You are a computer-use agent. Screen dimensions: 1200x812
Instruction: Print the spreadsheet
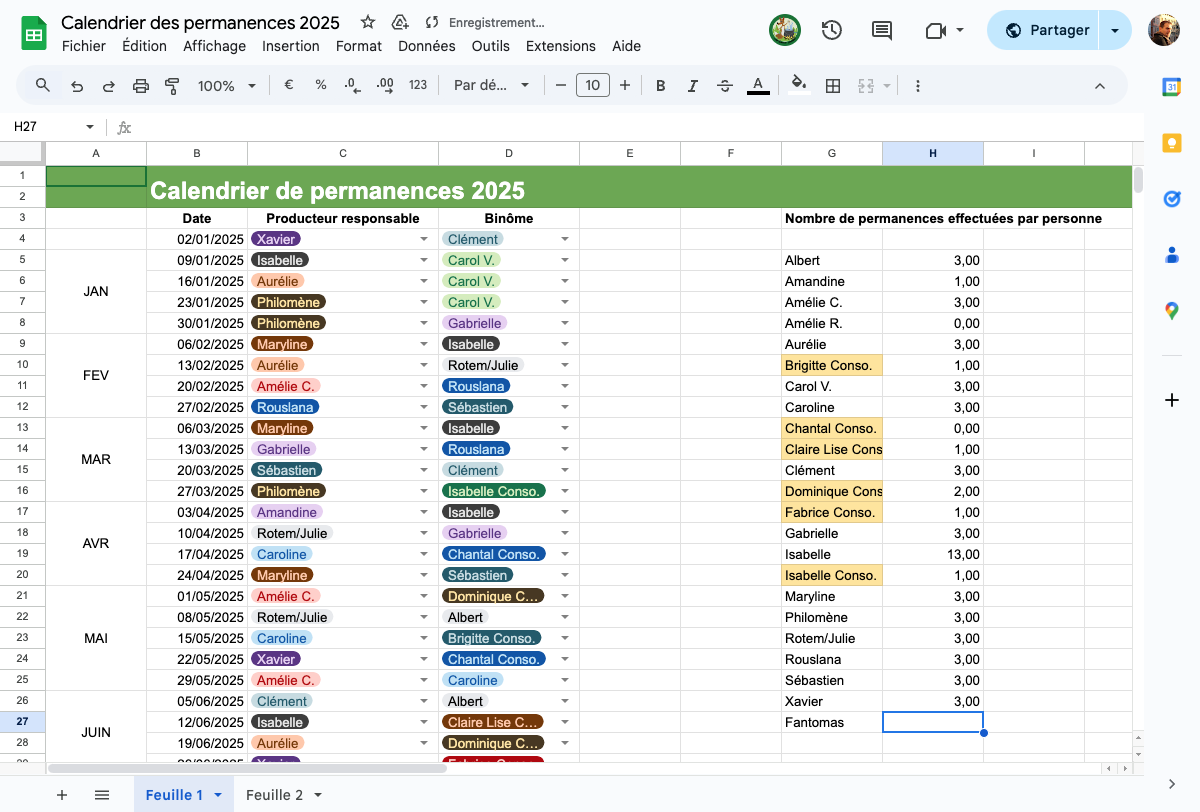[141, 86]
